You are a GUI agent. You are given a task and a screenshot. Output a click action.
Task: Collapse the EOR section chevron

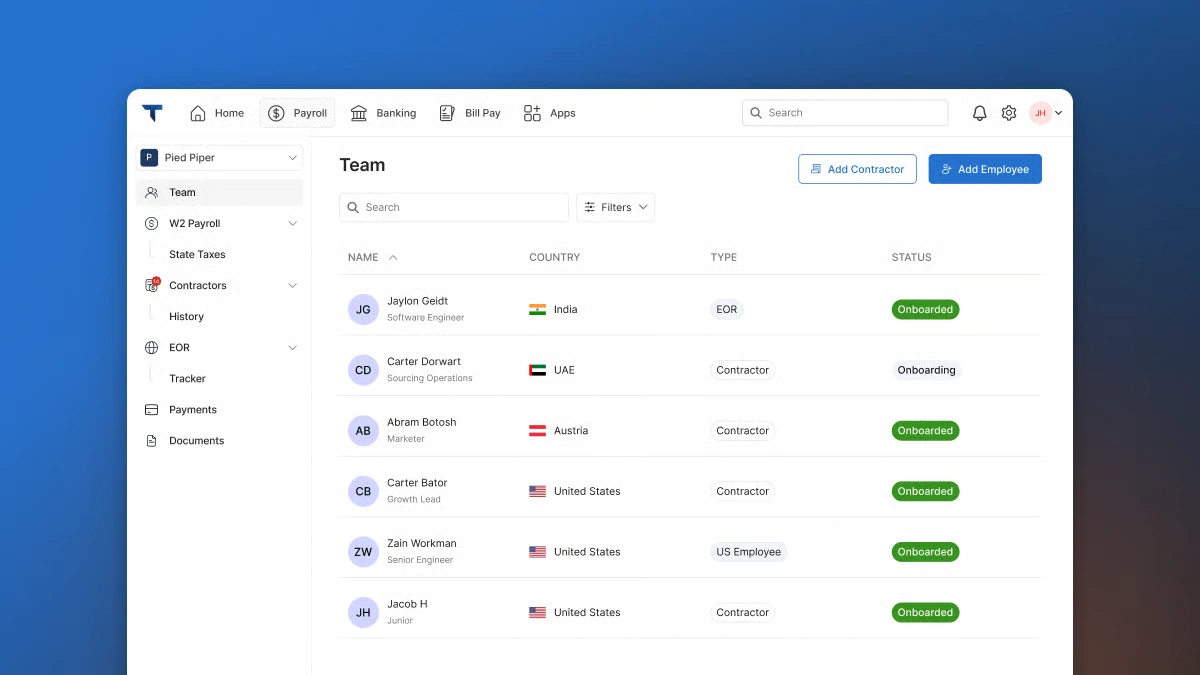pos(292,347)
